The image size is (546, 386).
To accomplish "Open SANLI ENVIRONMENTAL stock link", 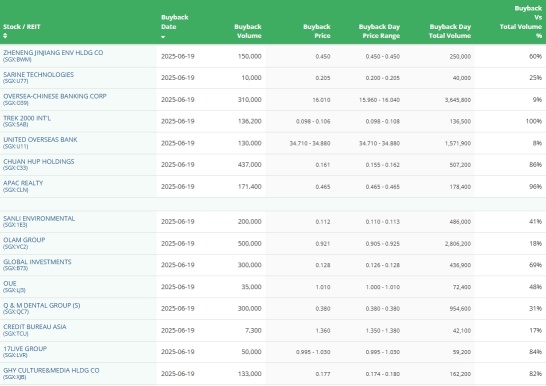I will (39, 218).
